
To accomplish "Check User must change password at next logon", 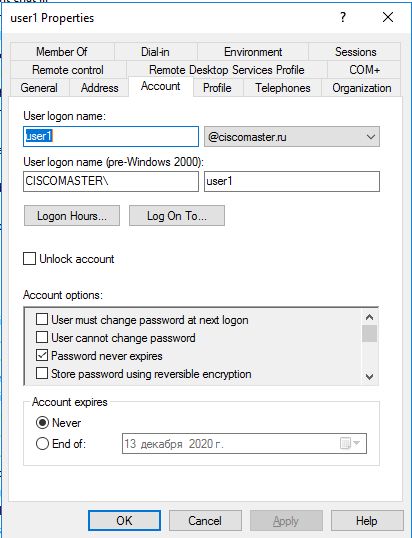I will [x=42, y=319].
